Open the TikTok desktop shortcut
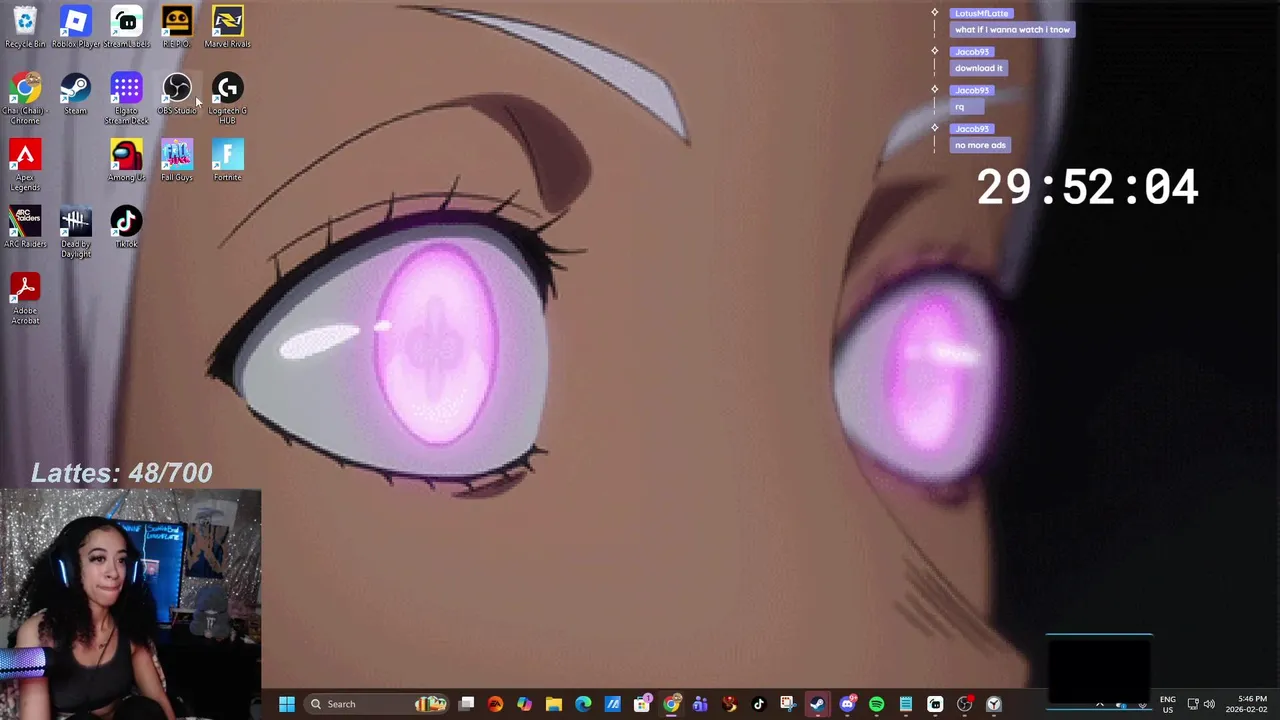 [126, 227]
